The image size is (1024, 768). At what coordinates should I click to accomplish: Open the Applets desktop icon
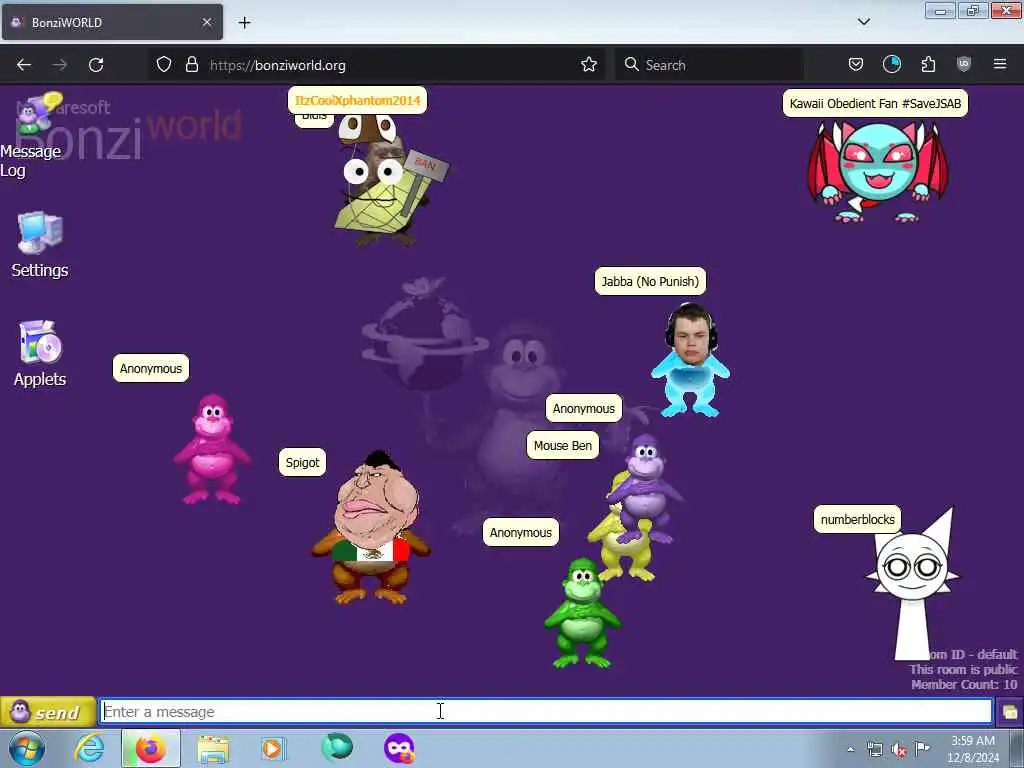tap(40, 353)
